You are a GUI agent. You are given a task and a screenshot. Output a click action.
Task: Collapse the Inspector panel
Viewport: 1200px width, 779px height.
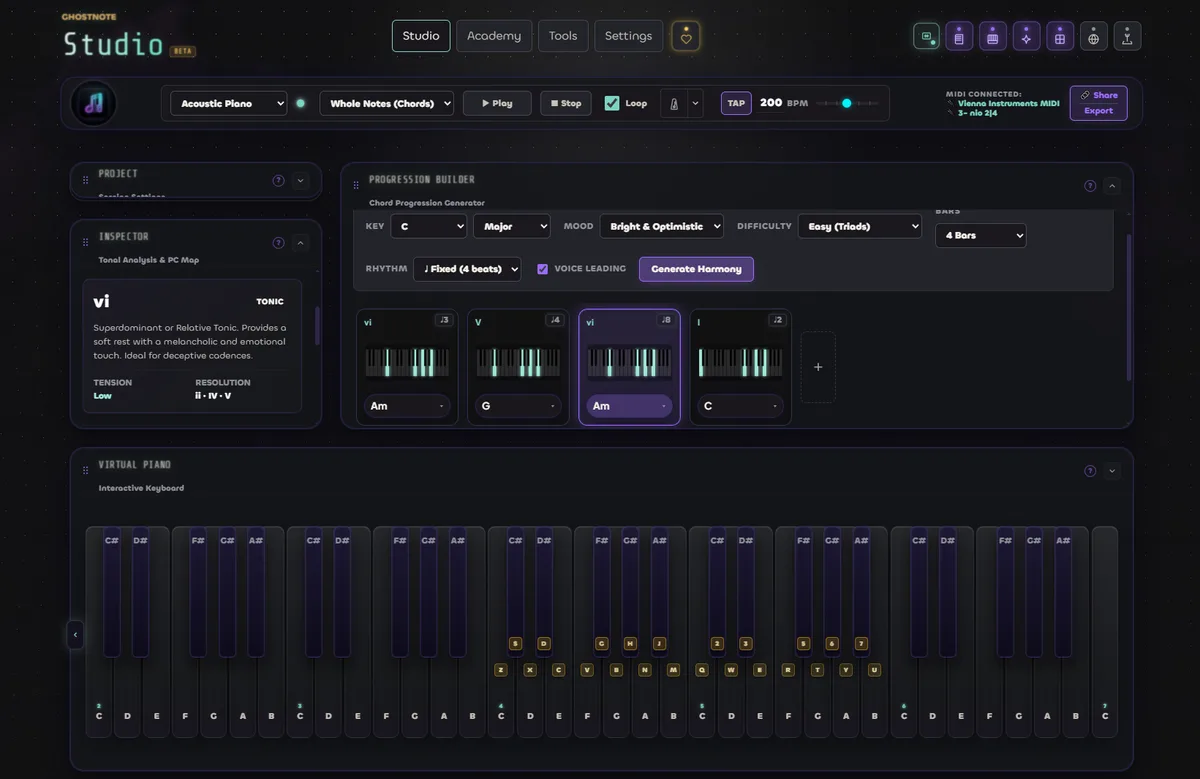(301, 243)
